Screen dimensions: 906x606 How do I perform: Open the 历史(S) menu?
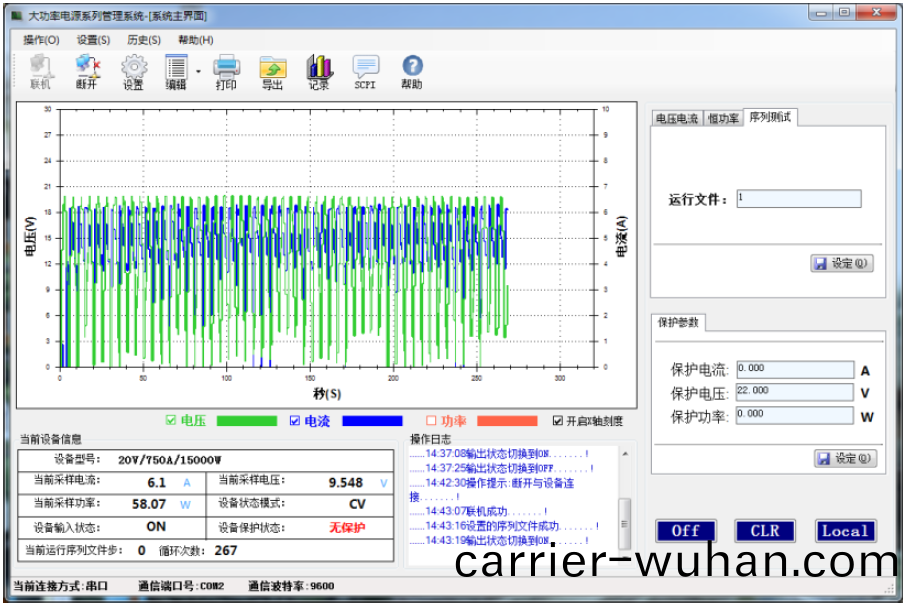[144, 40]
